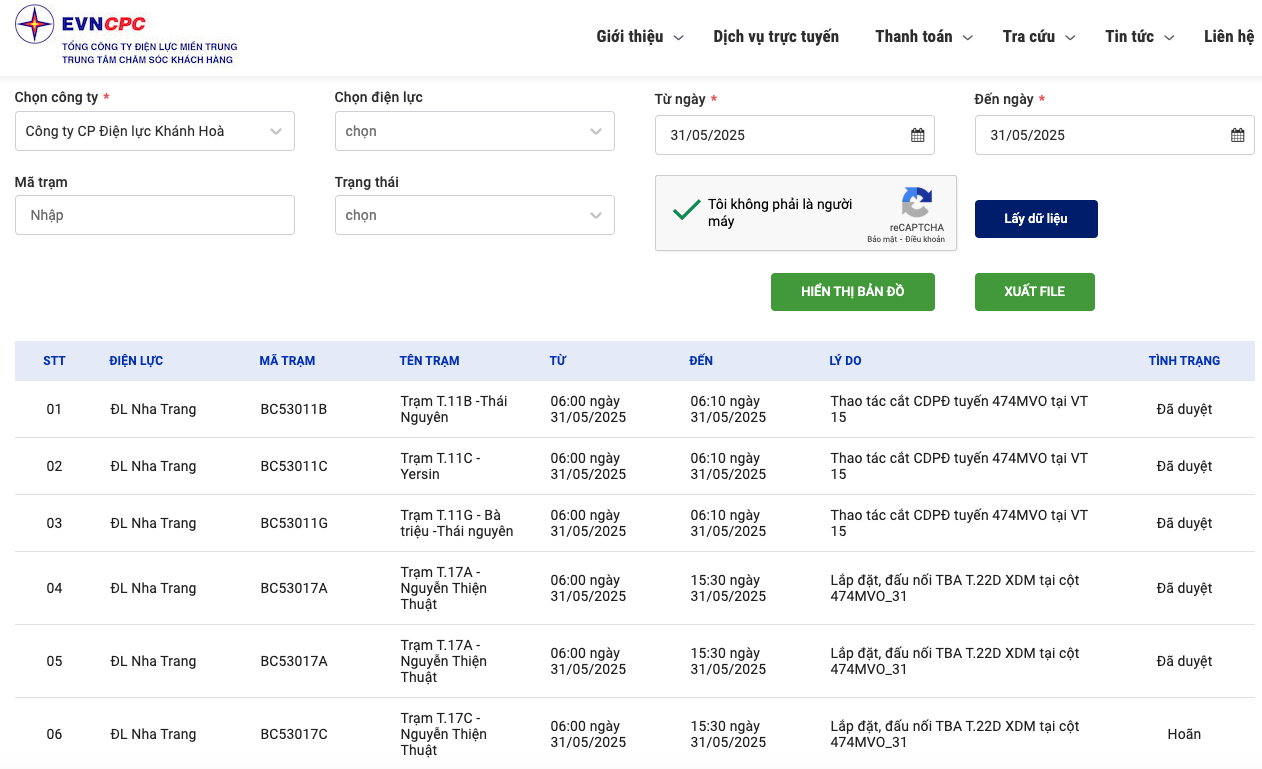The width and height of the screenshot is (1262, 769).
Task: Click the TÌNH TRẠNG column header
Action: point(1184,361)
